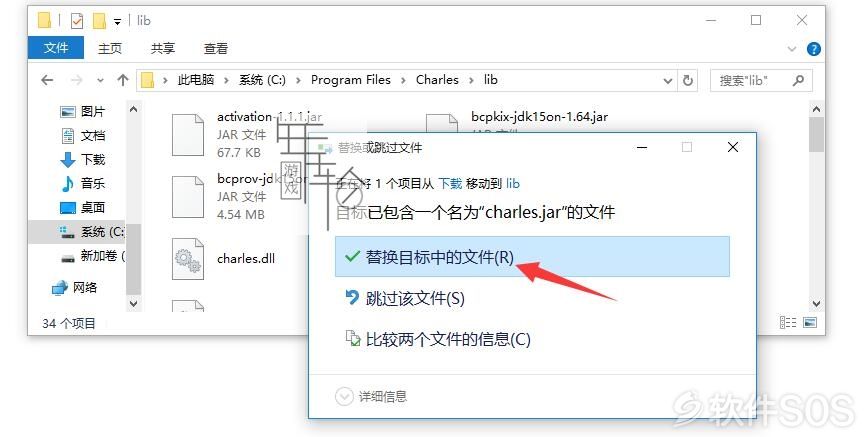Click in the search lib box
Image resolution: width=868 pixels, height=437 pixels.
coord(761,80)
